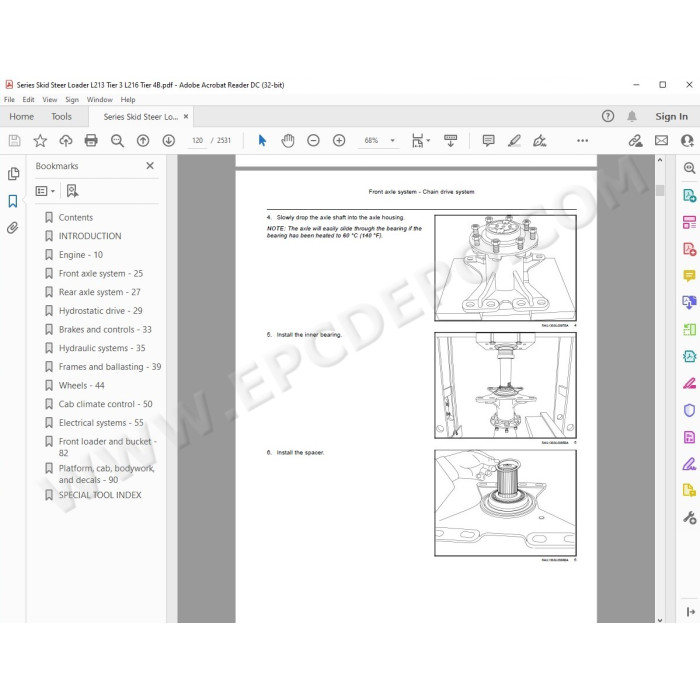Open Protect shield tool in right pane
Screen dimensions: 700x700
click(689, 410)
